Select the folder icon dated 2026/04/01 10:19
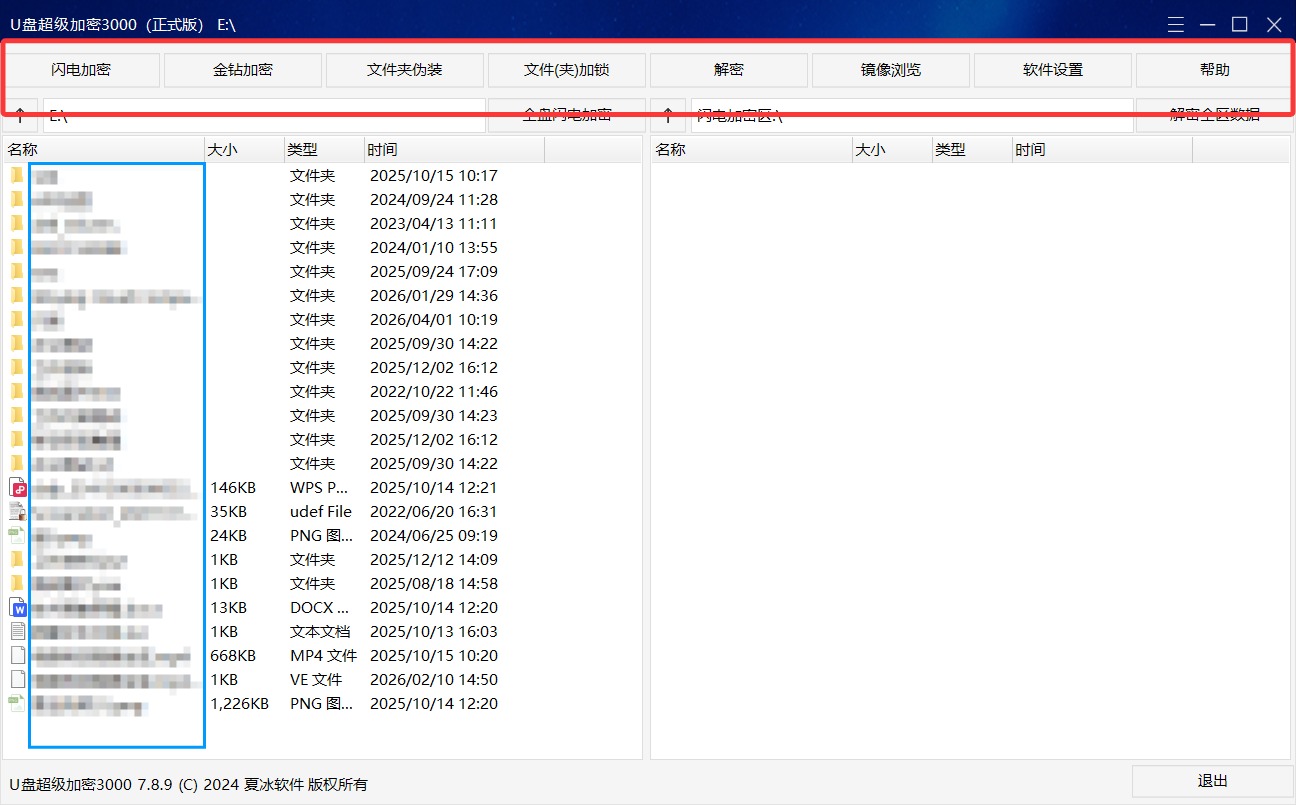 click(17, 319)
